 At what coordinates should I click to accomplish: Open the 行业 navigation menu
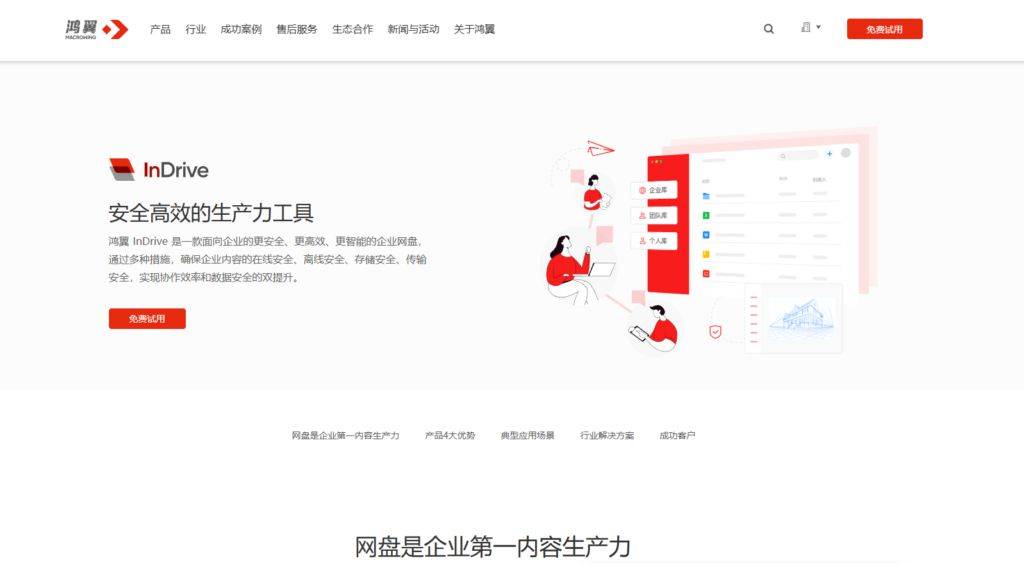(195, 29)
